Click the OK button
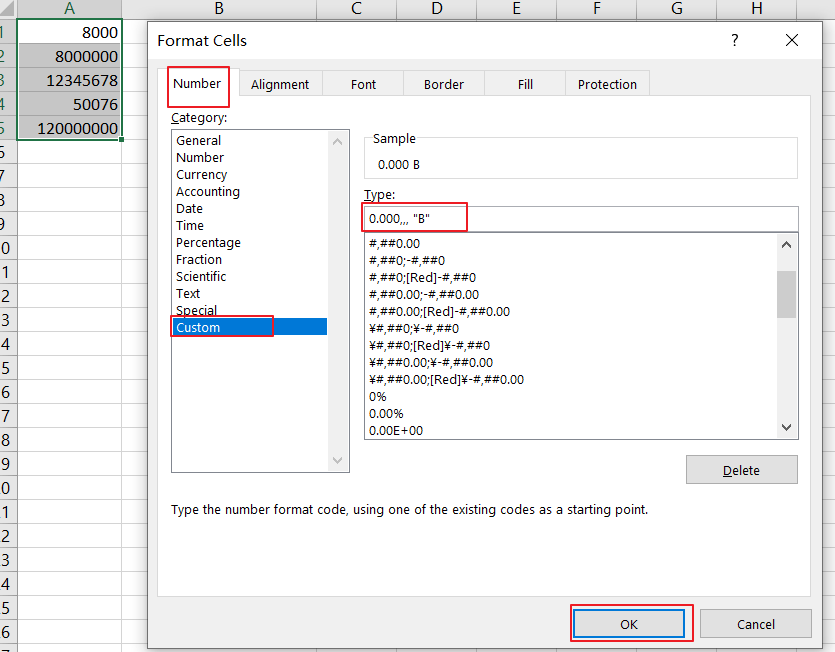 pyautogui.click(x=630, y=623)
